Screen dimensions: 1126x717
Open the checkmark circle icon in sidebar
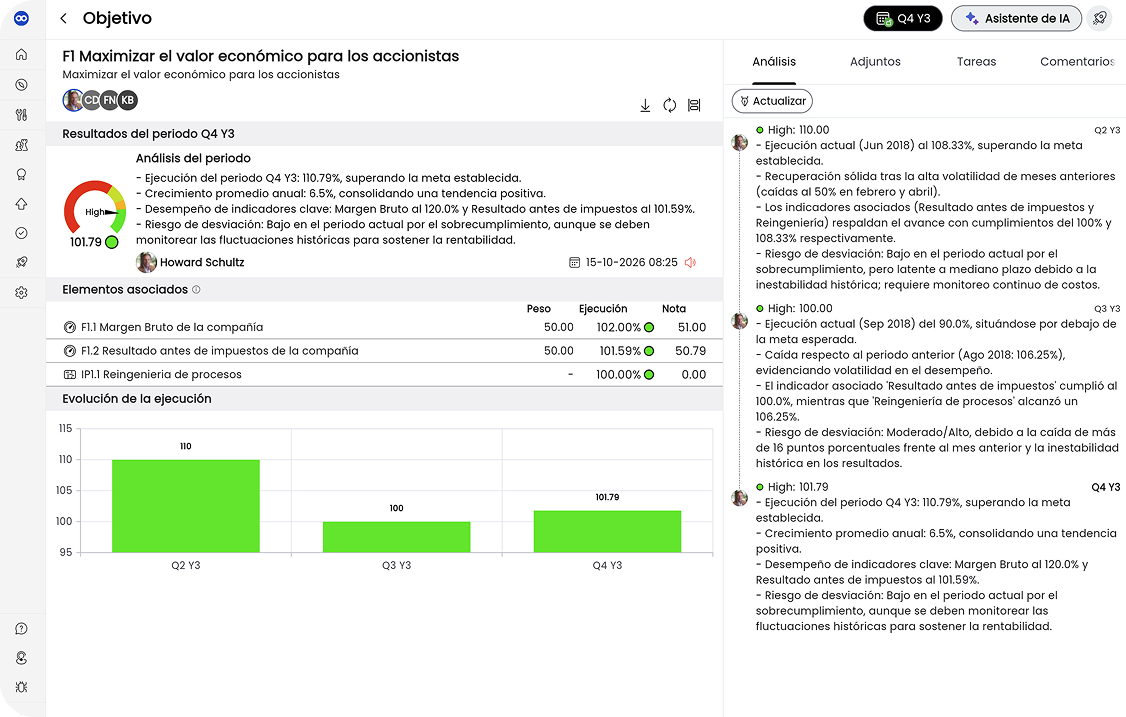(x=22, y=233)
